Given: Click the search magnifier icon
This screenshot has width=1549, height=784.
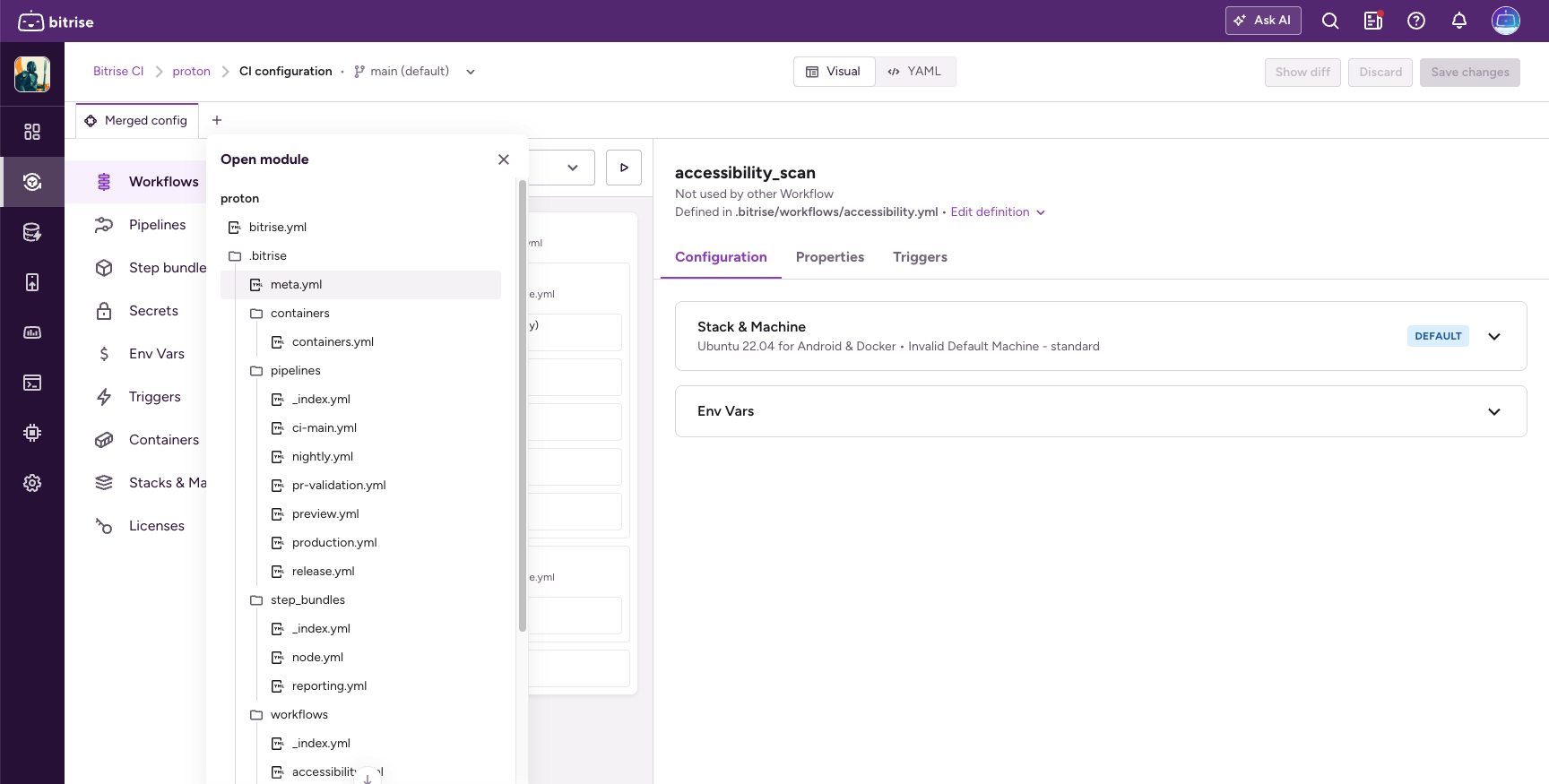Looking at the screenshot, I should click(x=1330, y=21).
